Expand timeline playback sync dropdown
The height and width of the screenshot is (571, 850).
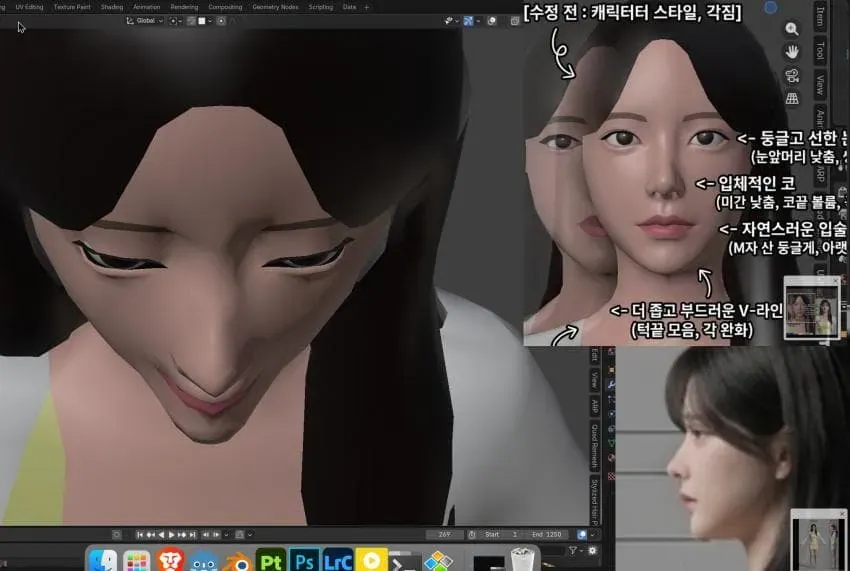[x=227, y=535]
